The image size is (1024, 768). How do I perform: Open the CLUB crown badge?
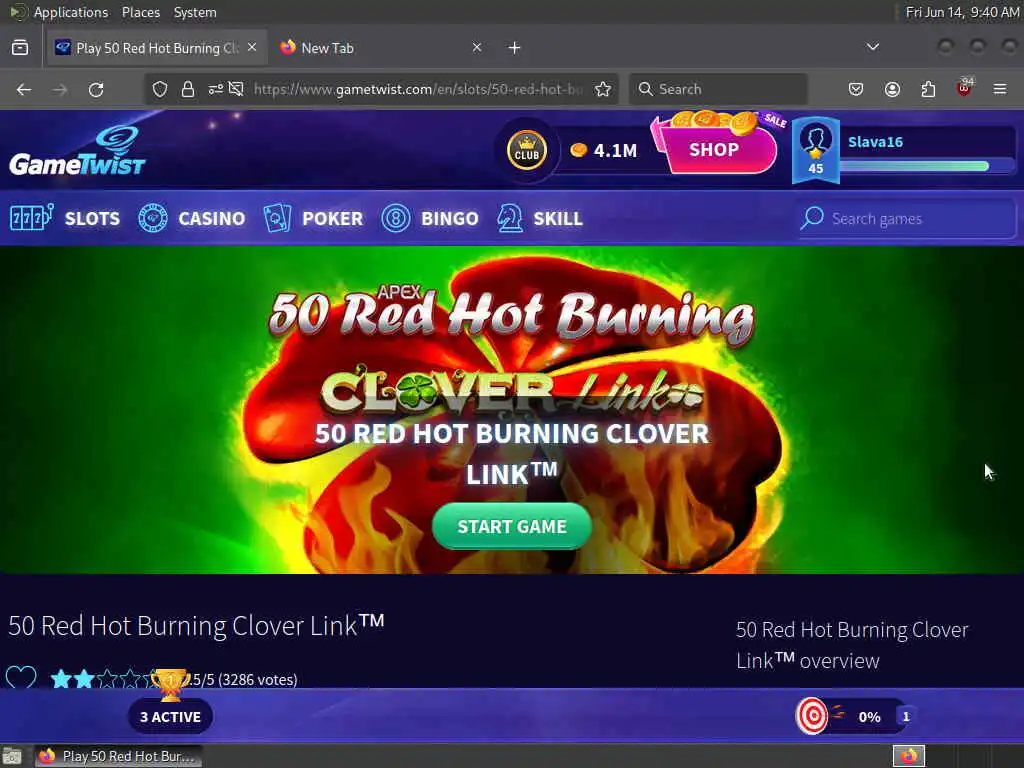pos(526,150)
